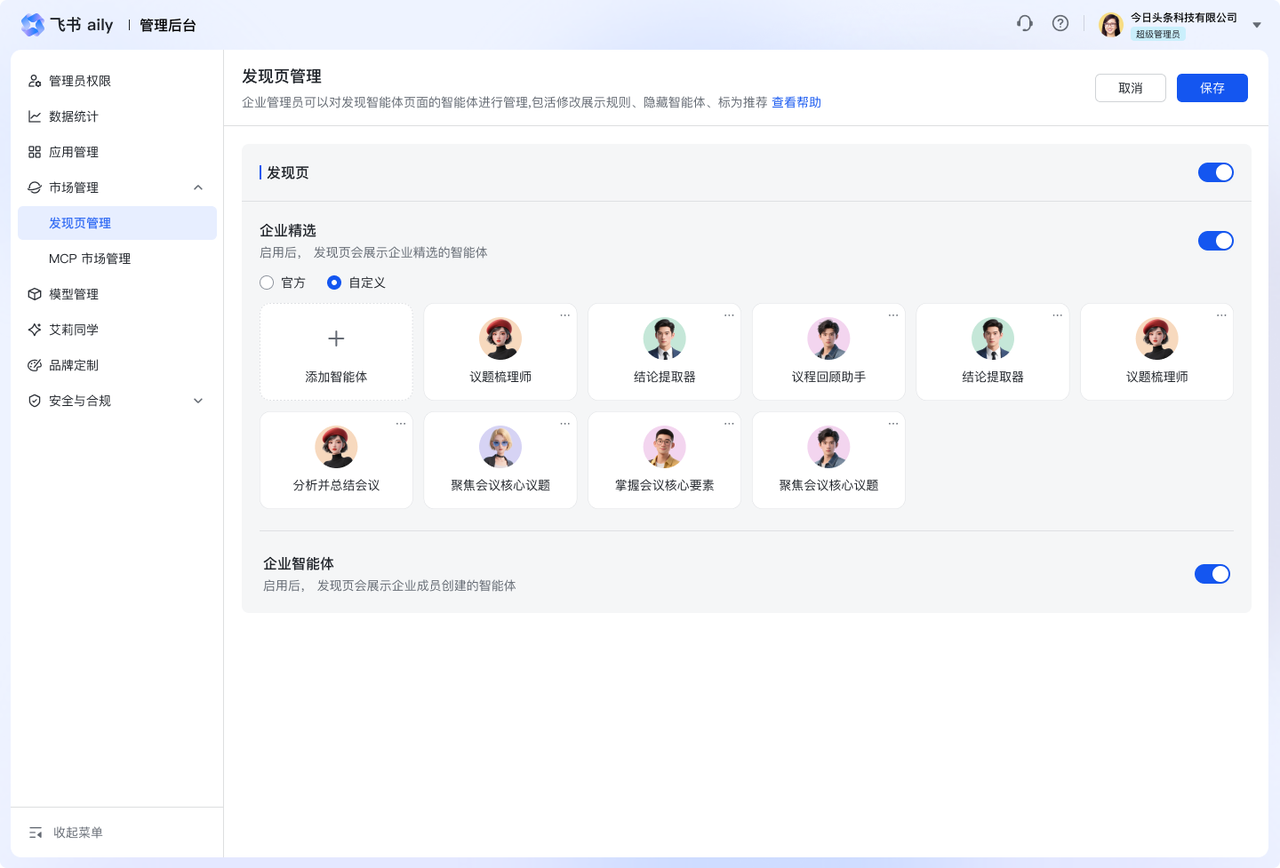Click the plus icon to add agent
Screen dimensions: 1280x868
click(x=336, y=339)
